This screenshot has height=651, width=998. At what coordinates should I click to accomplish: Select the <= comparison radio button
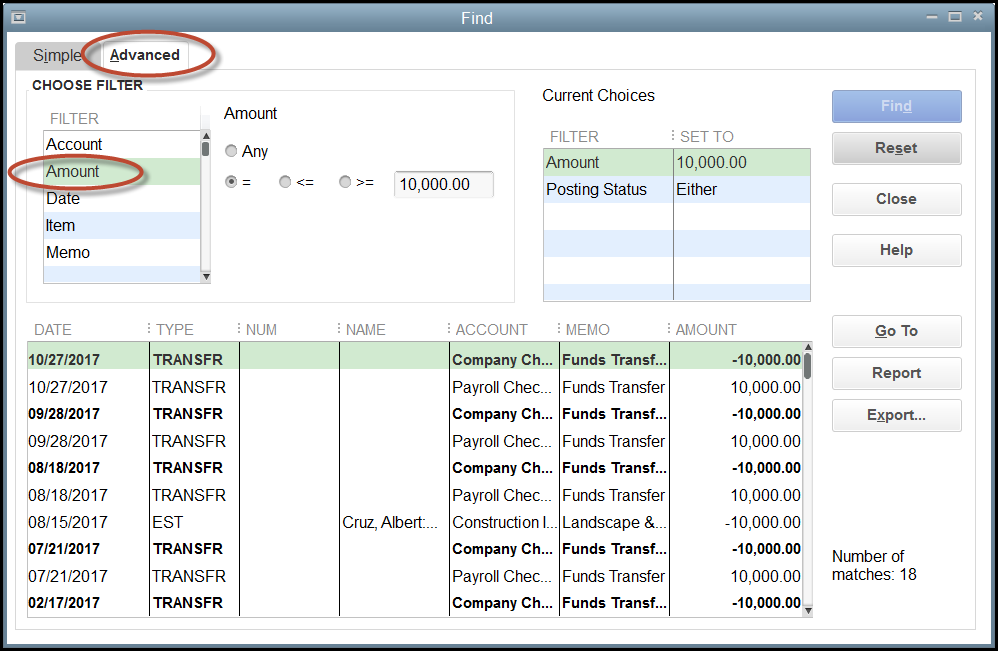tap(287, 183)
